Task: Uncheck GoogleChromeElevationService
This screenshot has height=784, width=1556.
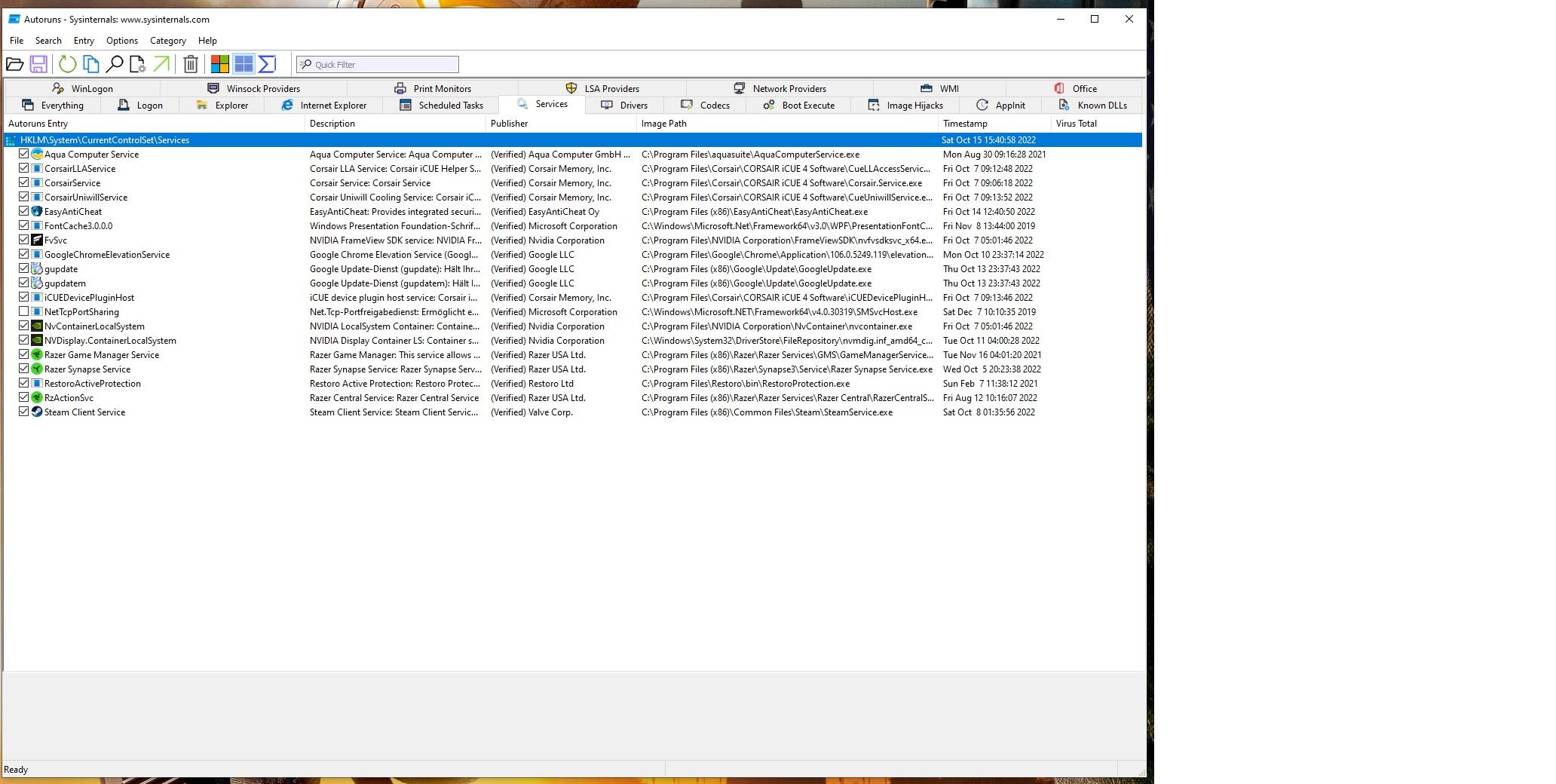Action: pyautogui.click(x=23, y=255)
